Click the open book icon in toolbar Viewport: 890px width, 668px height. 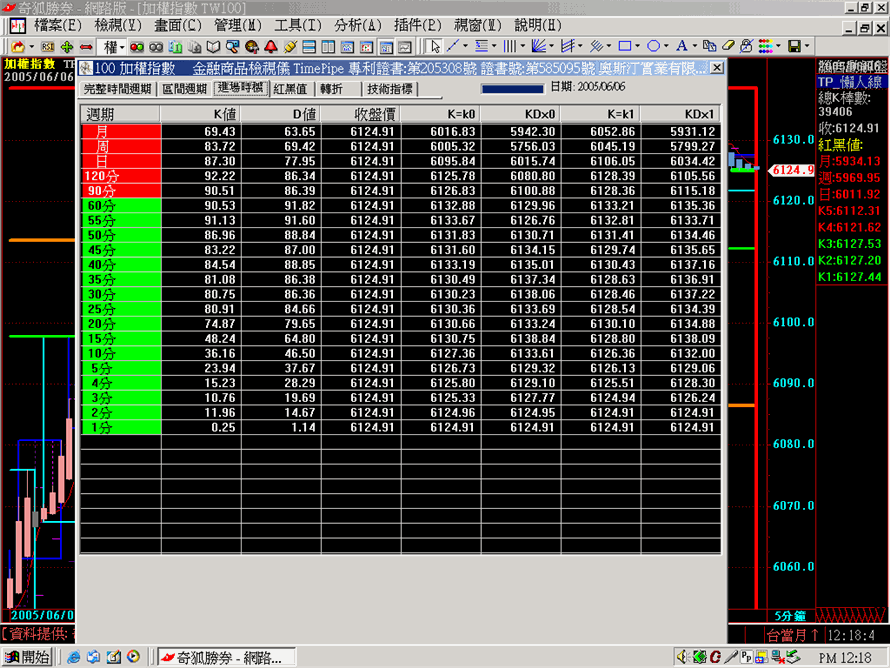[213, 46]
